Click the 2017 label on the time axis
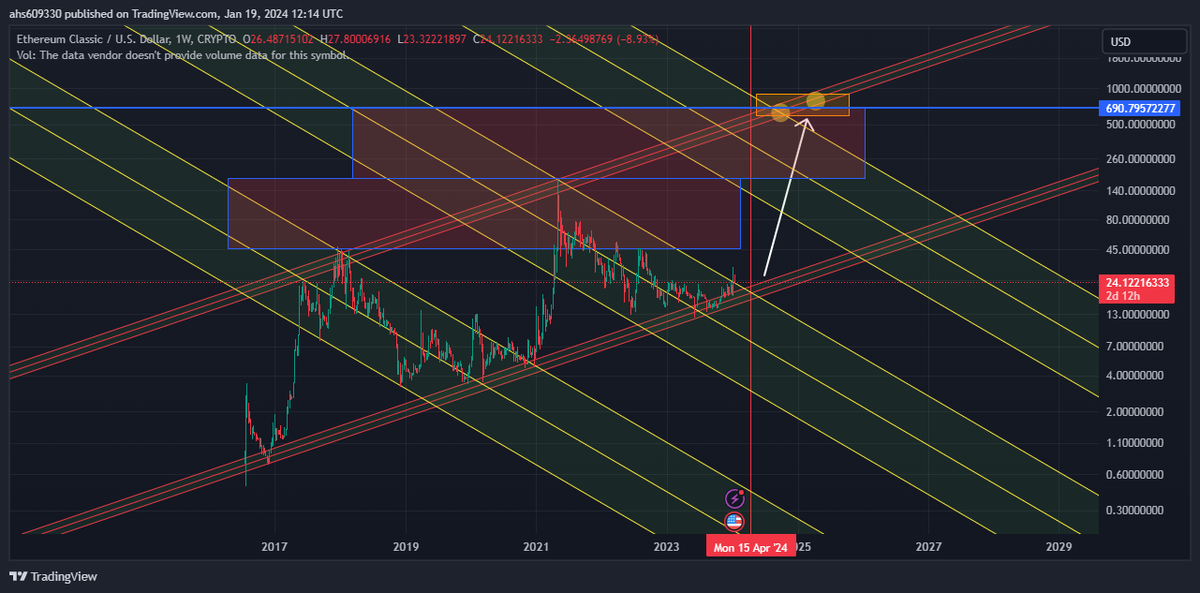This screenshot has width=1200, height=593. 274,547
